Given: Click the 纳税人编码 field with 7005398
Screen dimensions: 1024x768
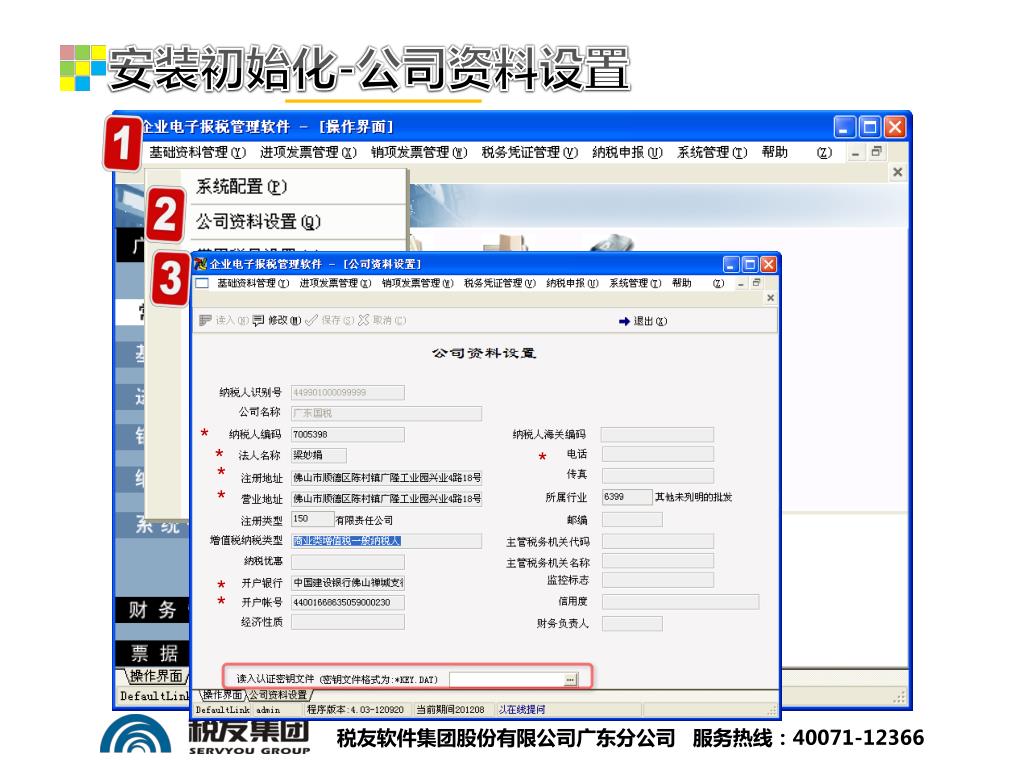Looking at the screenshot, I should click(347, 434).
